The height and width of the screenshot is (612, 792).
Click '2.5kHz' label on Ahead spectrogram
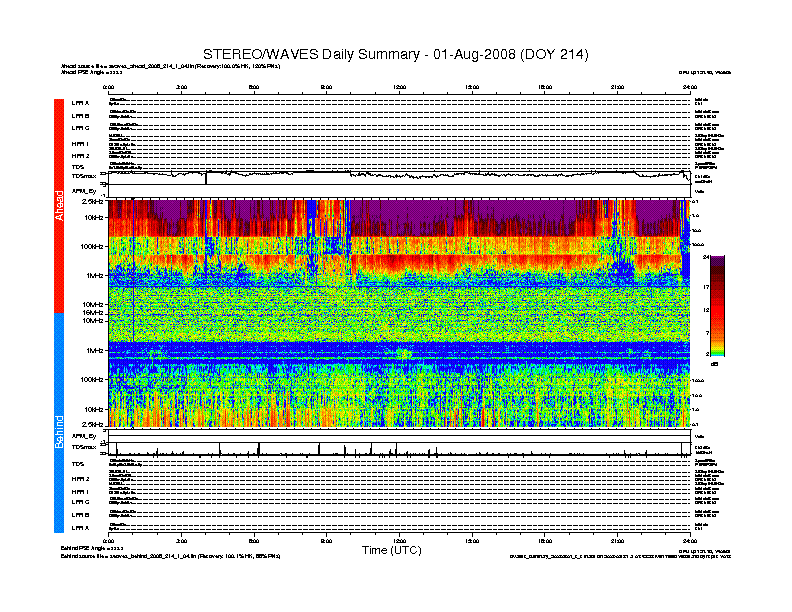coord(92,201)
